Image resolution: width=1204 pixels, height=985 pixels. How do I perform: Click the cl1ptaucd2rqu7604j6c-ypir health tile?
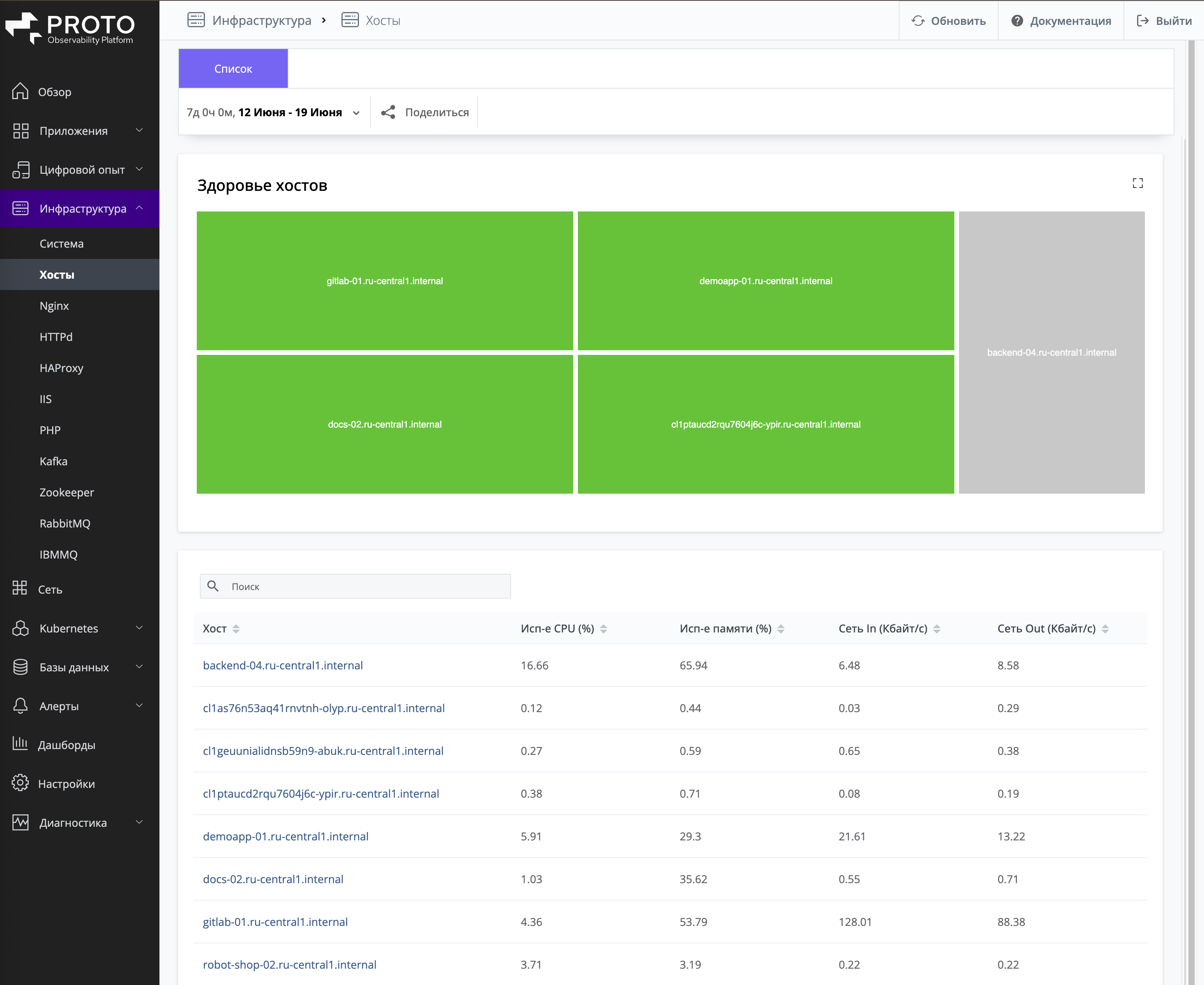(766, 424)
